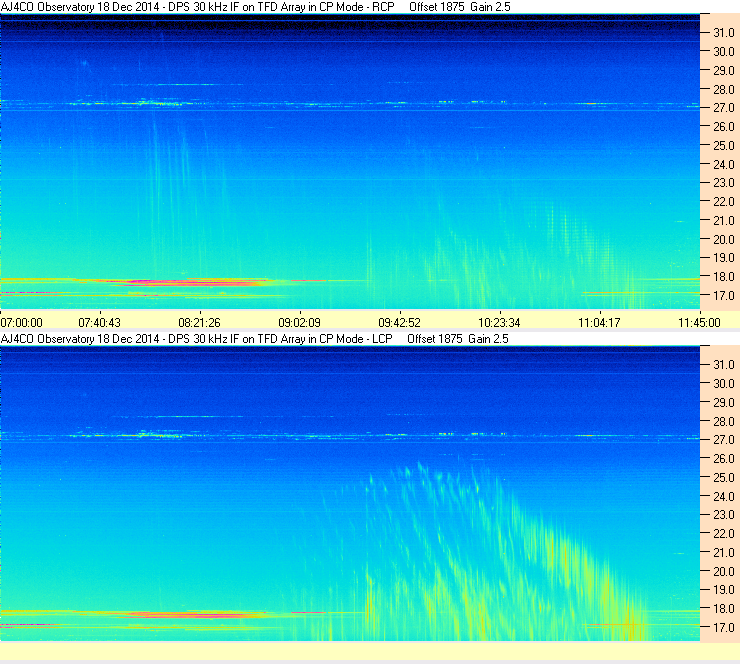Select the 21.0 tick on RCP chart axis
Screen dimensions: 740x664
click(724, 221)
